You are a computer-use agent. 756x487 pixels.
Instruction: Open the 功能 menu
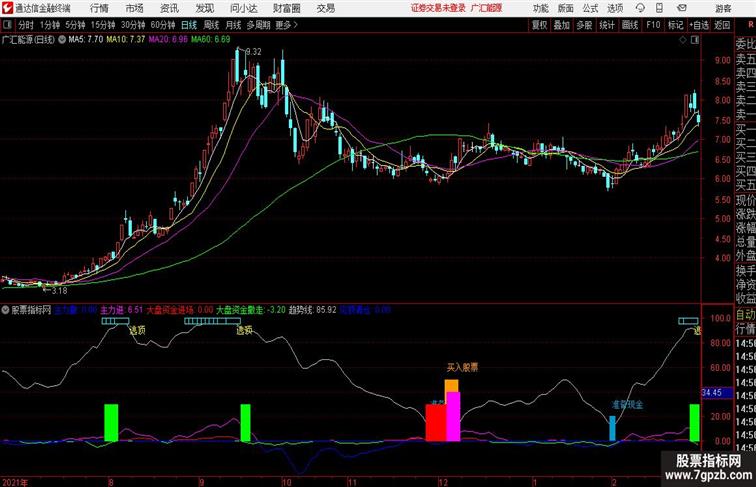[541, 8]
